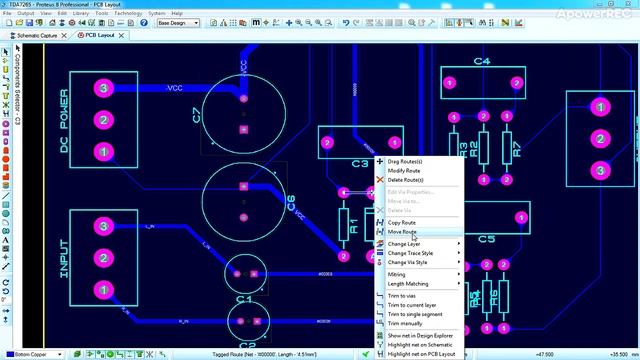Click the horizontal mirror arrows icon

point(6,311)
